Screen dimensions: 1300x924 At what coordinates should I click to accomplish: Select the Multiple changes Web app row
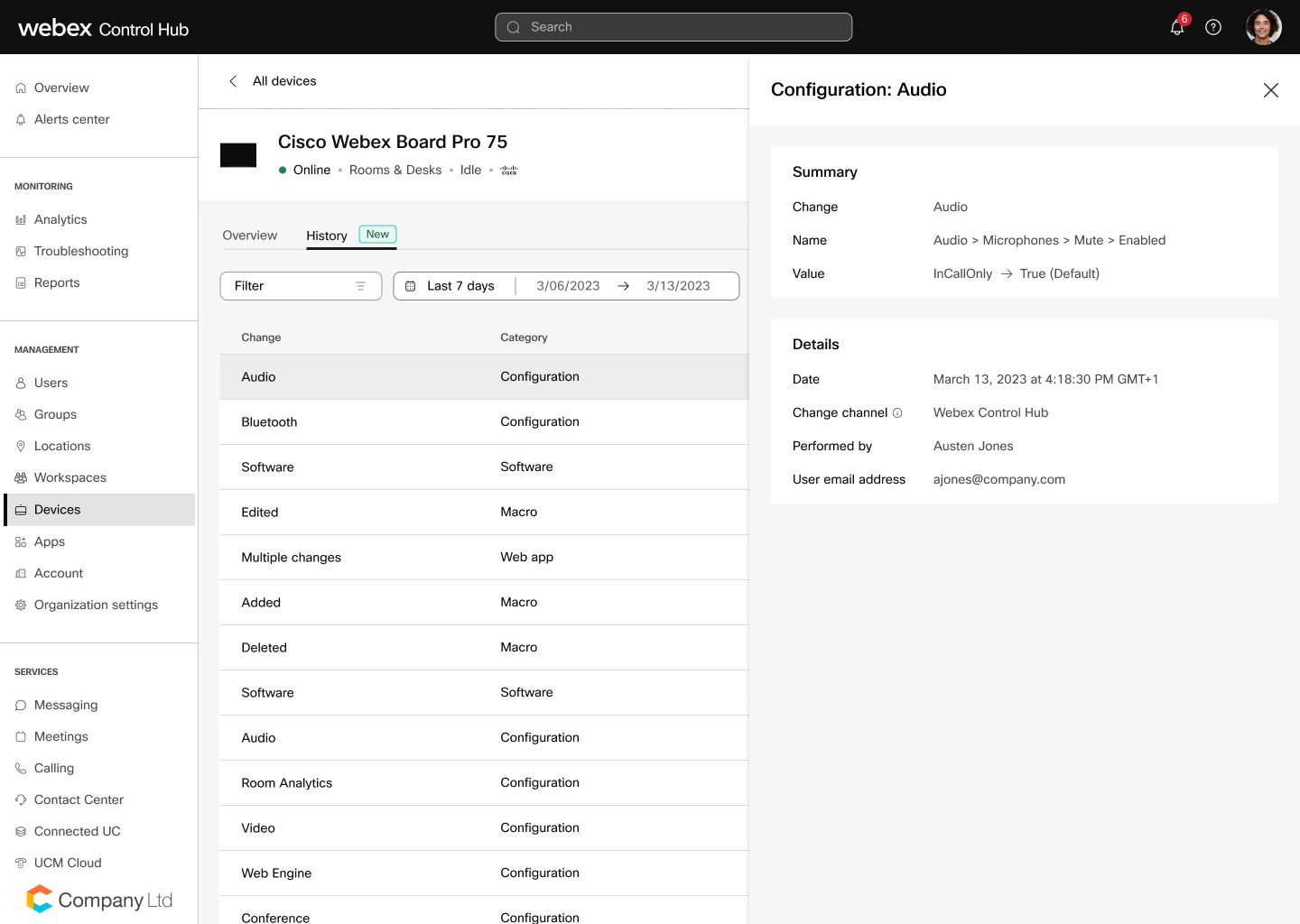pyautogui.click(x=484, y=558)
